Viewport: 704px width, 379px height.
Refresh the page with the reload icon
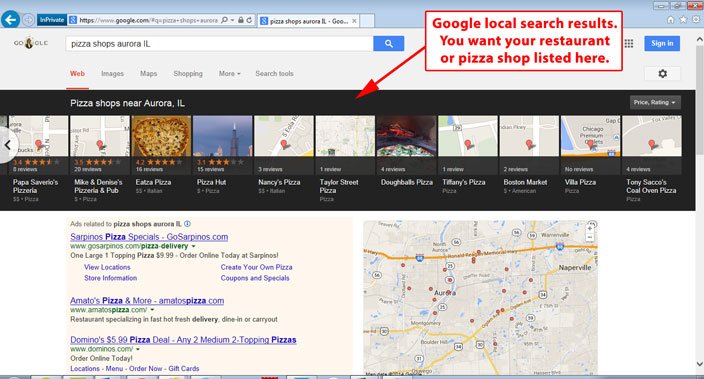249,20
